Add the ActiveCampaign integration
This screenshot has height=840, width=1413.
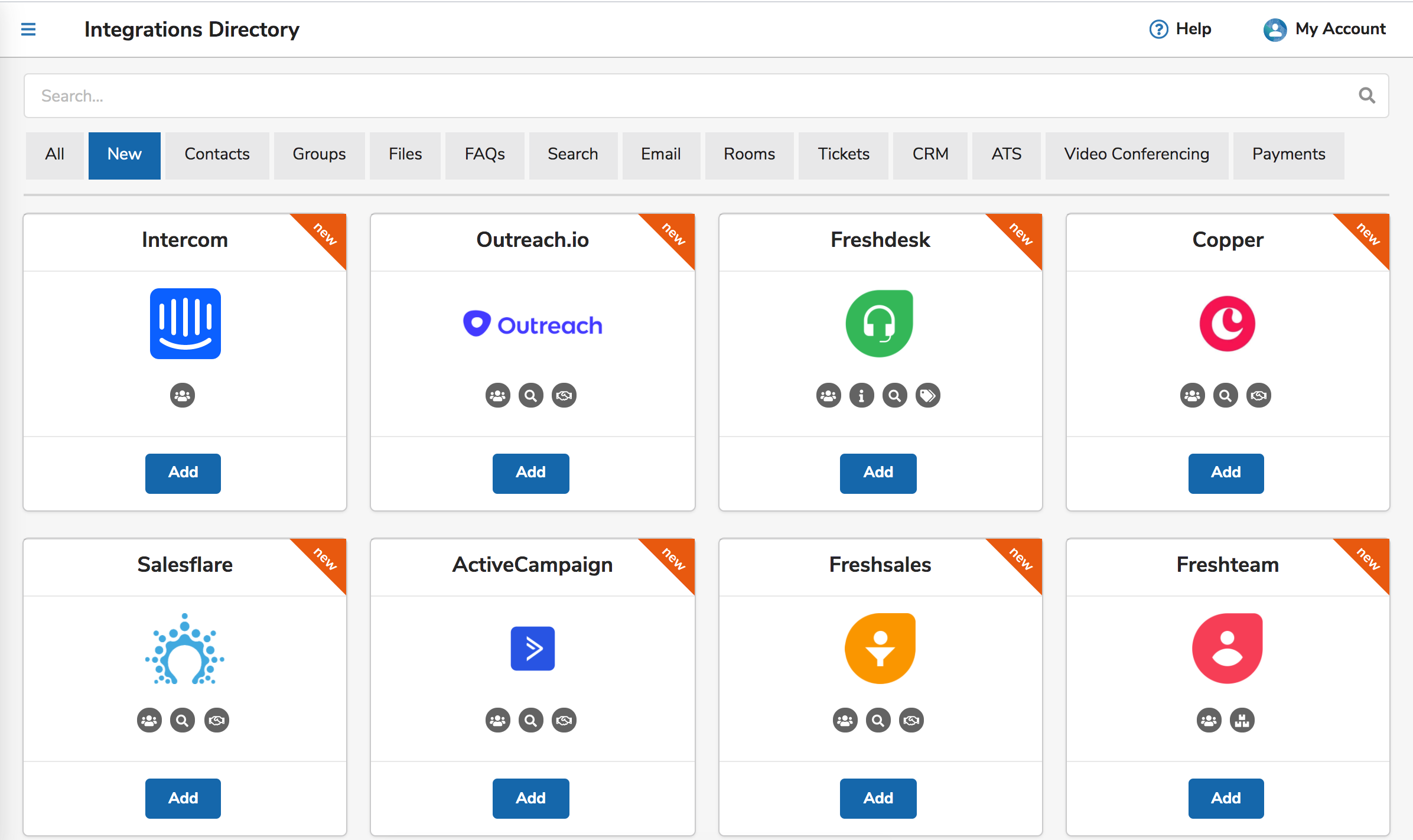pyautogui.click(x=531, y=798)
